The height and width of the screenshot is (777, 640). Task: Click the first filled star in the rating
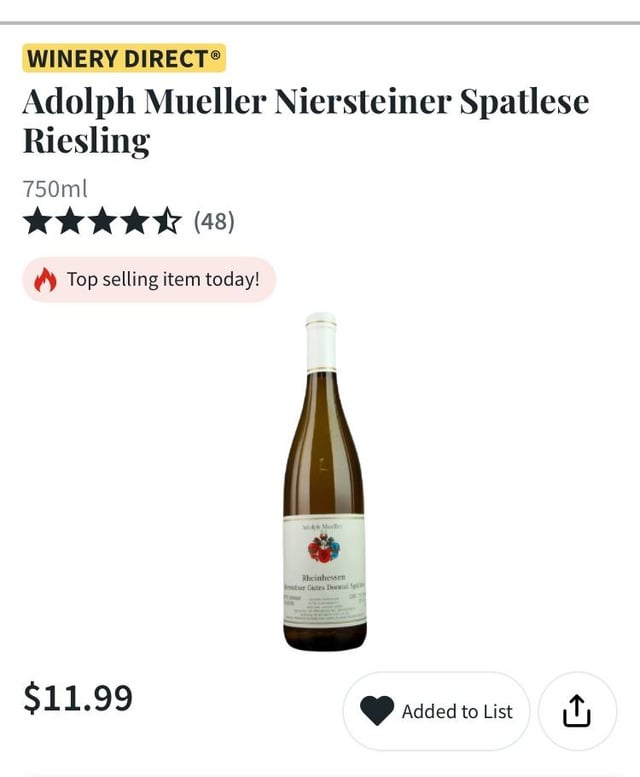(37, 220)
